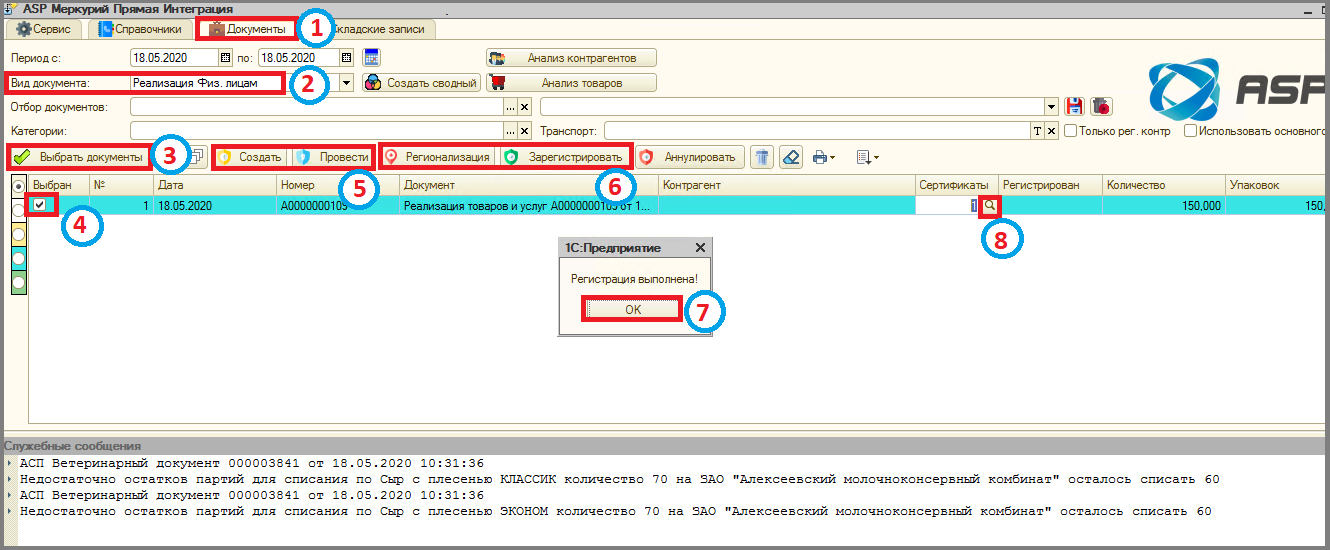Click the stacked-windows icon after Выбрать документы
This screenshot has height=550, width=1330.
pyautogui.click(x=197, y=157)
